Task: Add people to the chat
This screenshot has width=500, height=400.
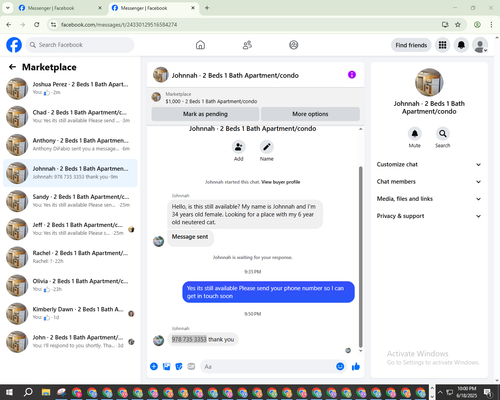Action: (238, 147)
